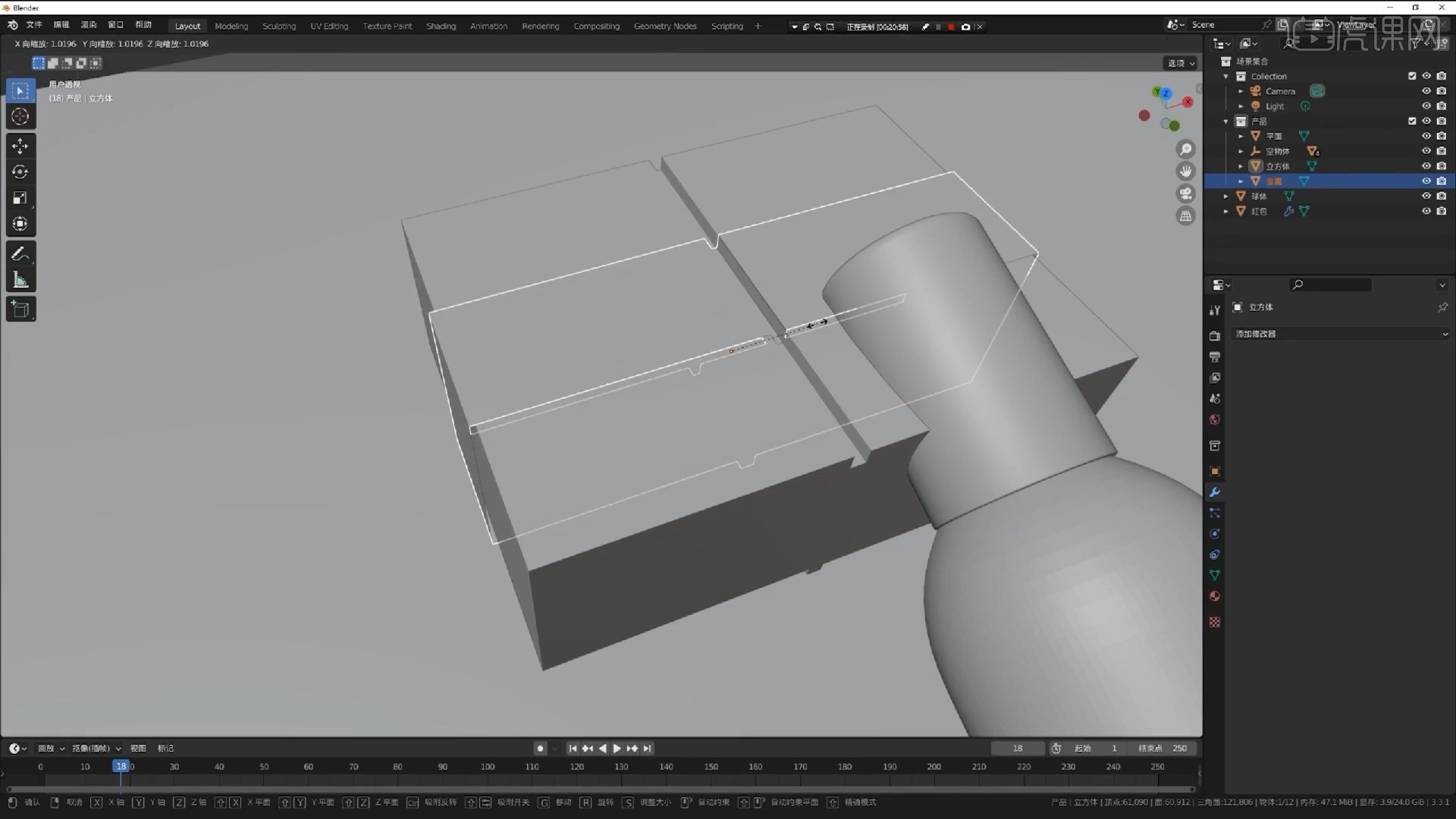Click the current frame number field

coord(1018,748)
